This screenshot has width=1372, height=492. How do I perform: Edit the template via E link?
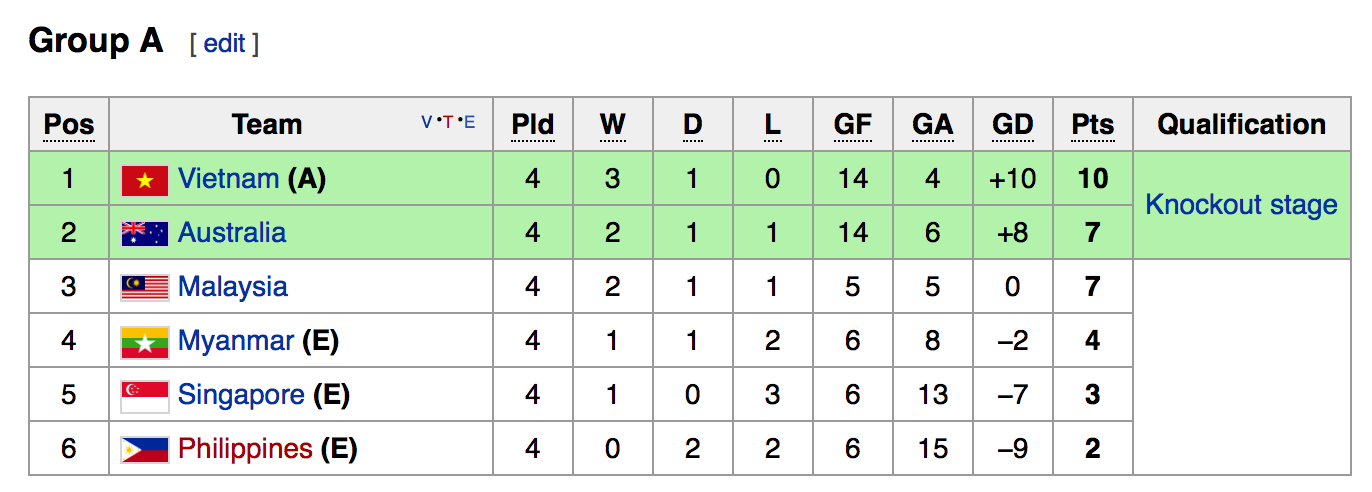469,123
